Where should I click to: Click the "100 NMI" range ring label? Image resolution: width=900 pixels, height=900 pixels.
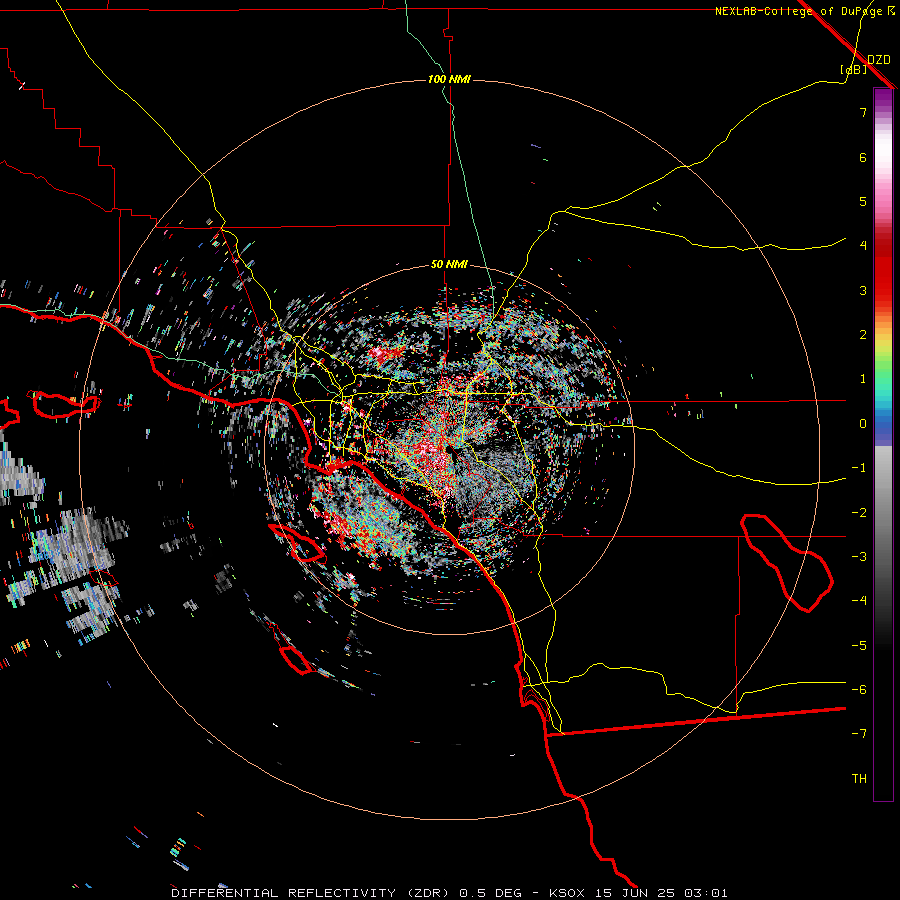click(x=449, y=79)
